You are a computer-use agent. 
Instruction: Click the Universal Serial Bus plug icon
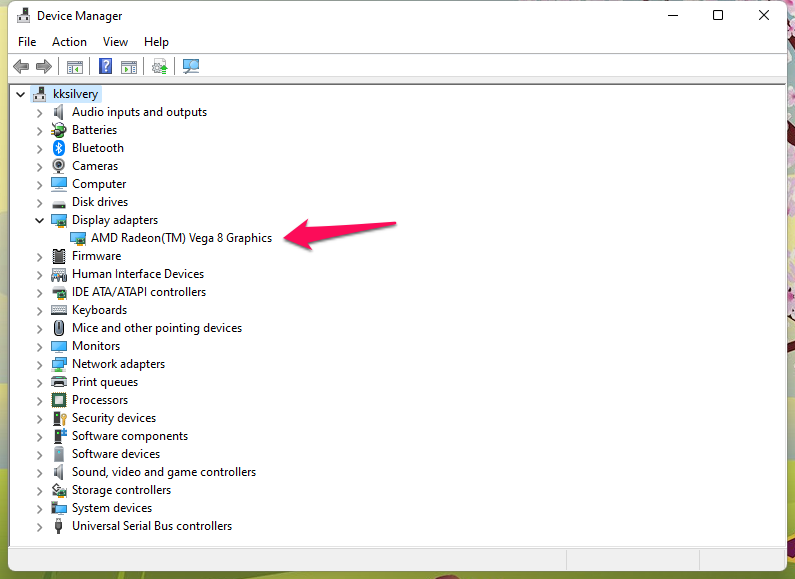click(x=59, y=526)
